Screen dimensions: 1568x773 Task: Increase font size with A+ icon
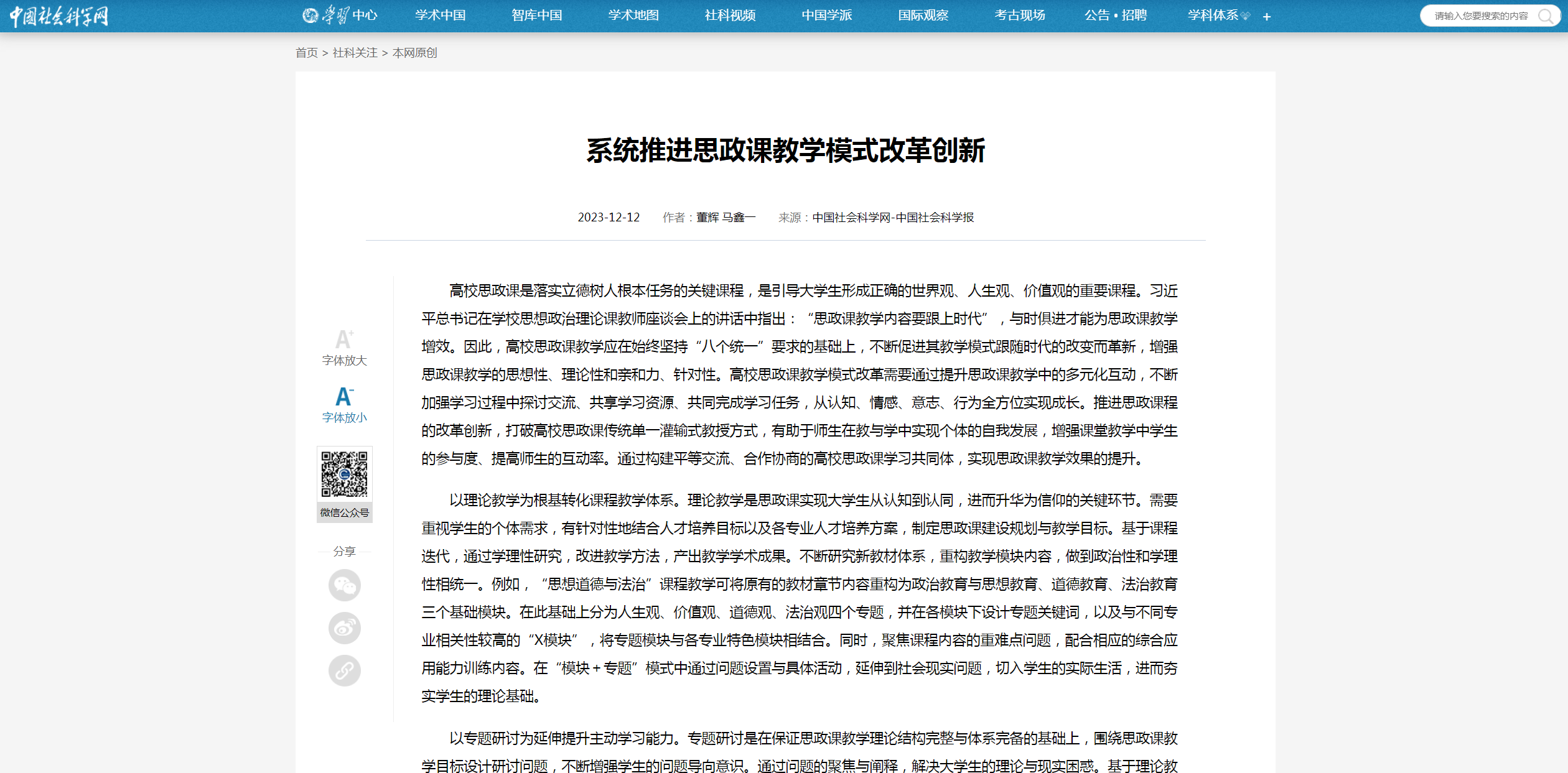(x=344, y=340)
